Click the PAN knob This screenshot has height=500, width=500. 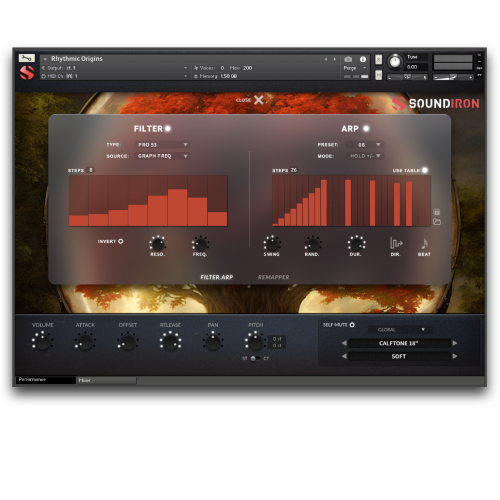point(213,341)
